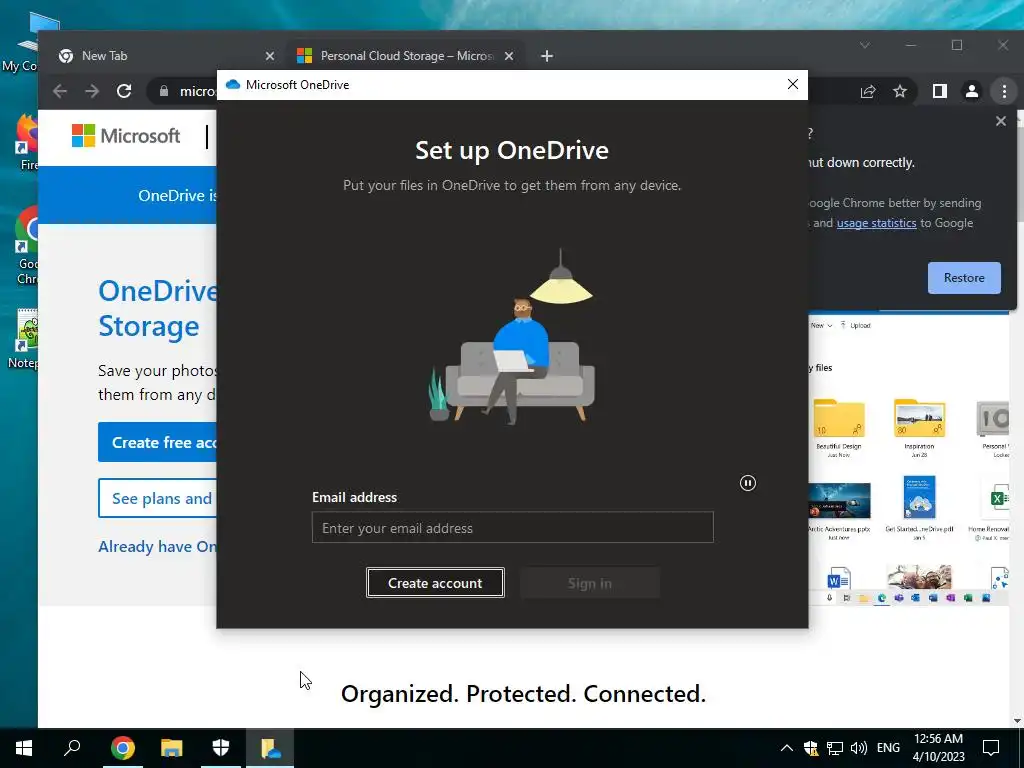The image size is (1024, 768).
Task: Click Notepad++ desktop shortcut
Action: [x=26, y=340]
